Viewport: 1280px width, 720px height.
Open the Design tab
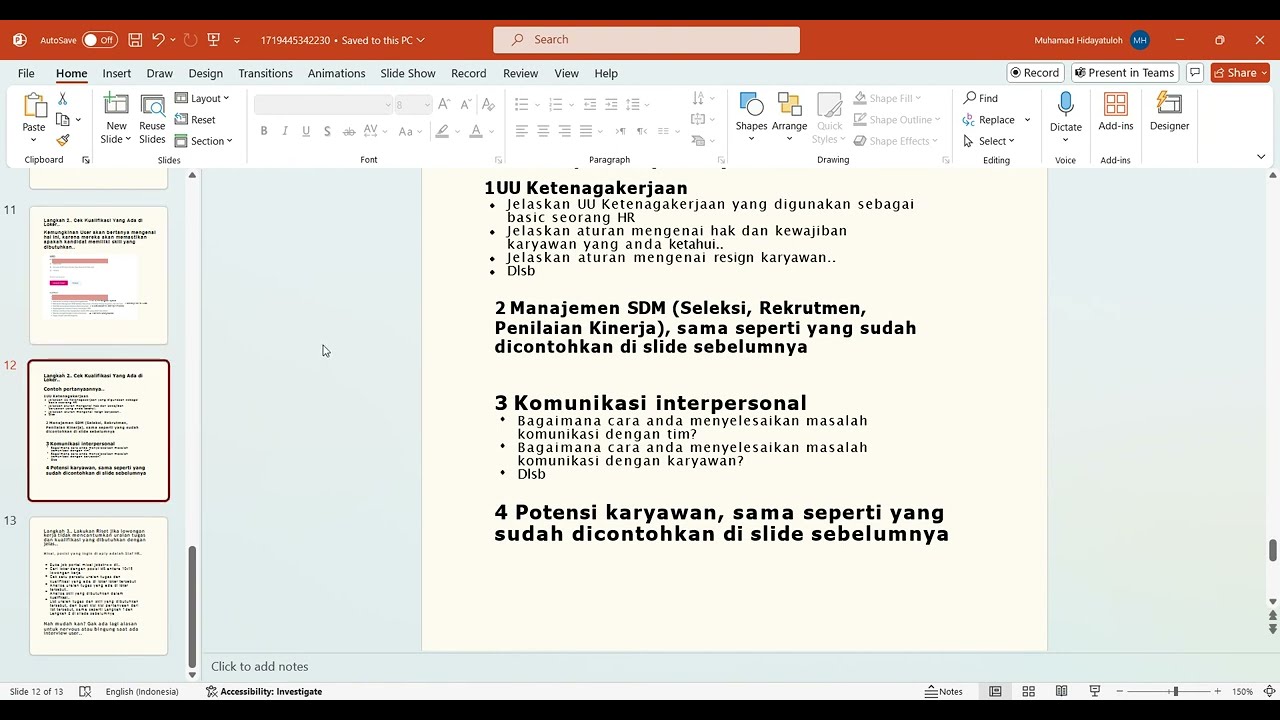(x=205, y=73)
